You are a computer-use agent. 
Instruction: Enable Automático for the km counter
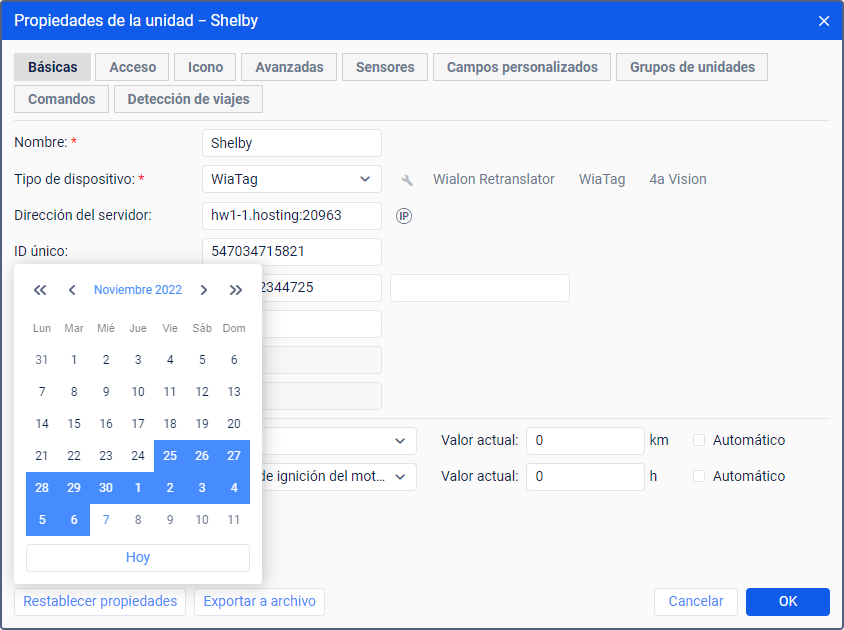coord(700,440)
